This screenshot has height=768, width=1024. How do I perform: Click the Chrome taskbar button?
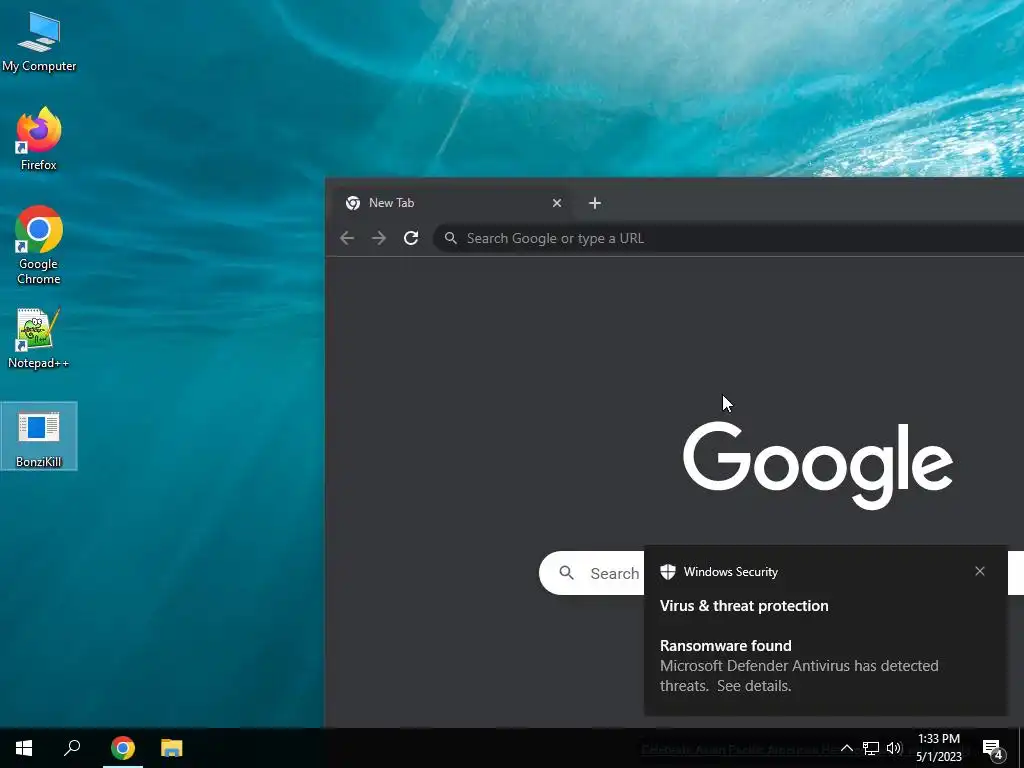point(123,748)
